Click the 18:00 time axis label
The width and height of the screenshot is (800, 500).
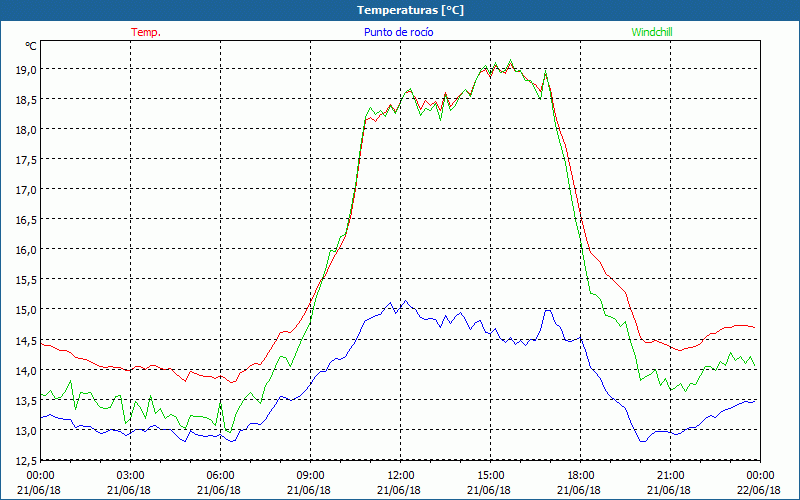tap(581, 476)
